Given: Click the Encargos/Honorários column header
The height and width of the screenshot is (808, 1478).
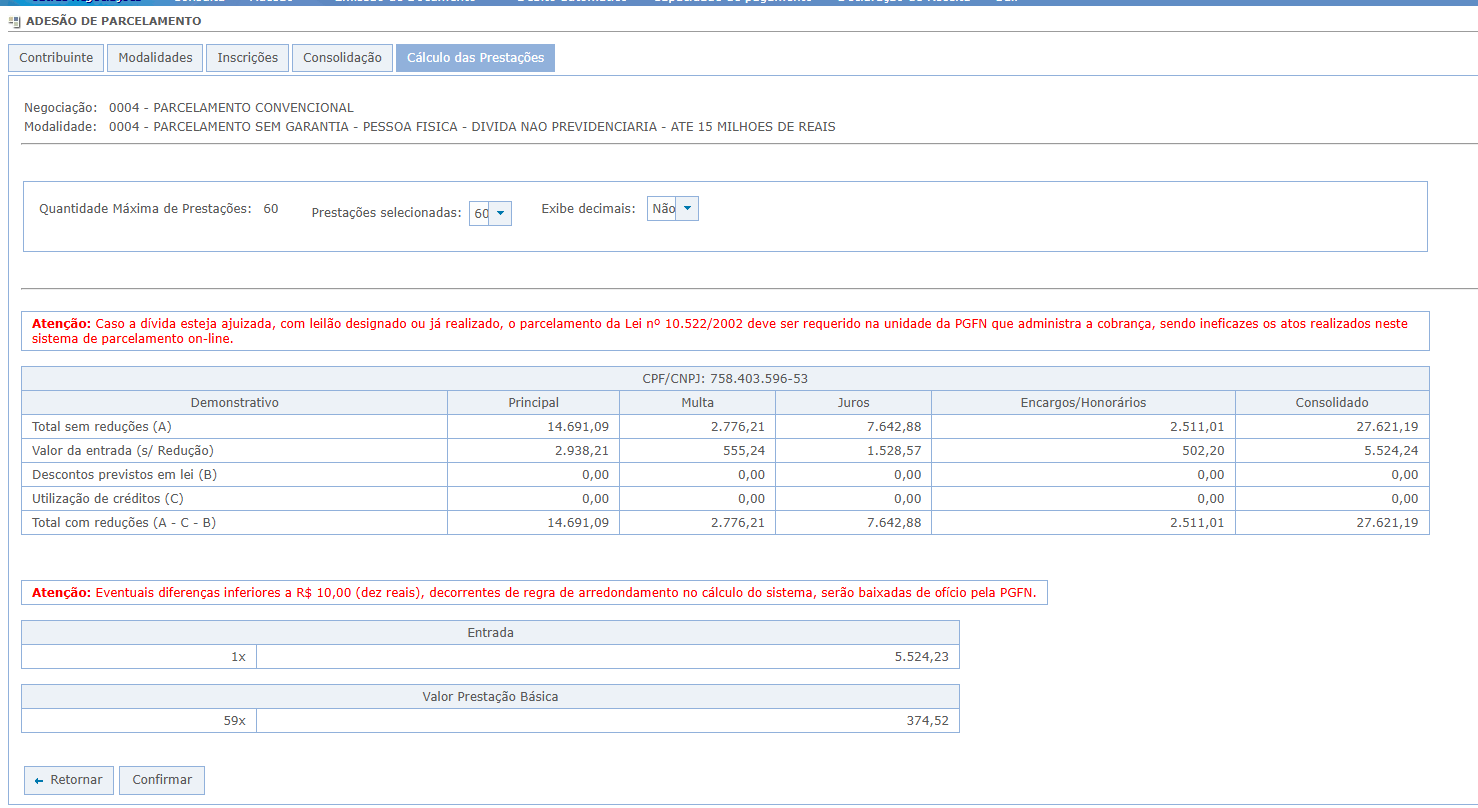Looking at the screenshot, I should (x=1084, y=403).
